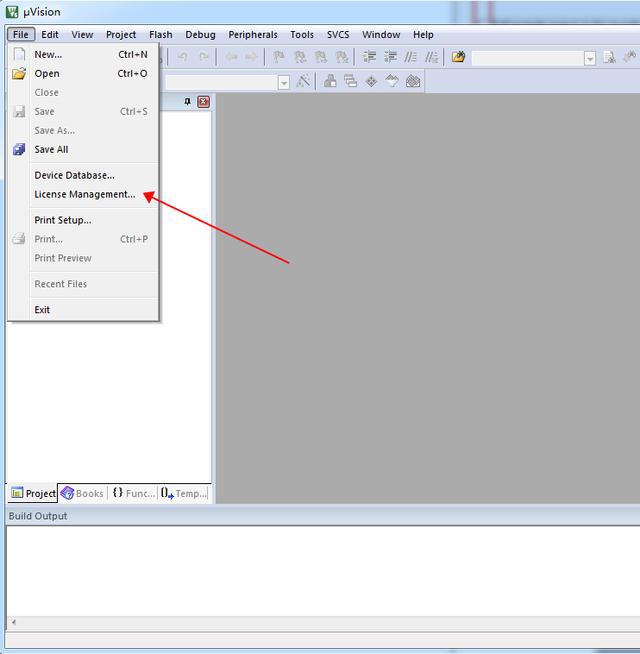Click the Build Output horizontal scrollbar
This screenshot has width=640, height=654.
320,622
